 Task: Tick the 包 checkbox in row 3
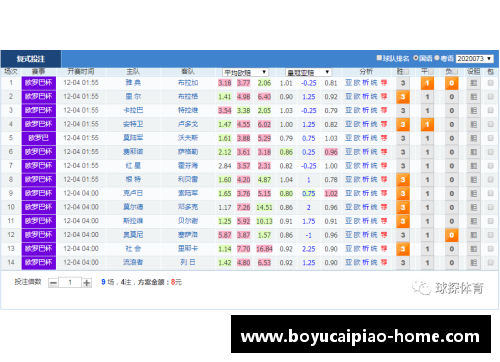tap(490, 110)
